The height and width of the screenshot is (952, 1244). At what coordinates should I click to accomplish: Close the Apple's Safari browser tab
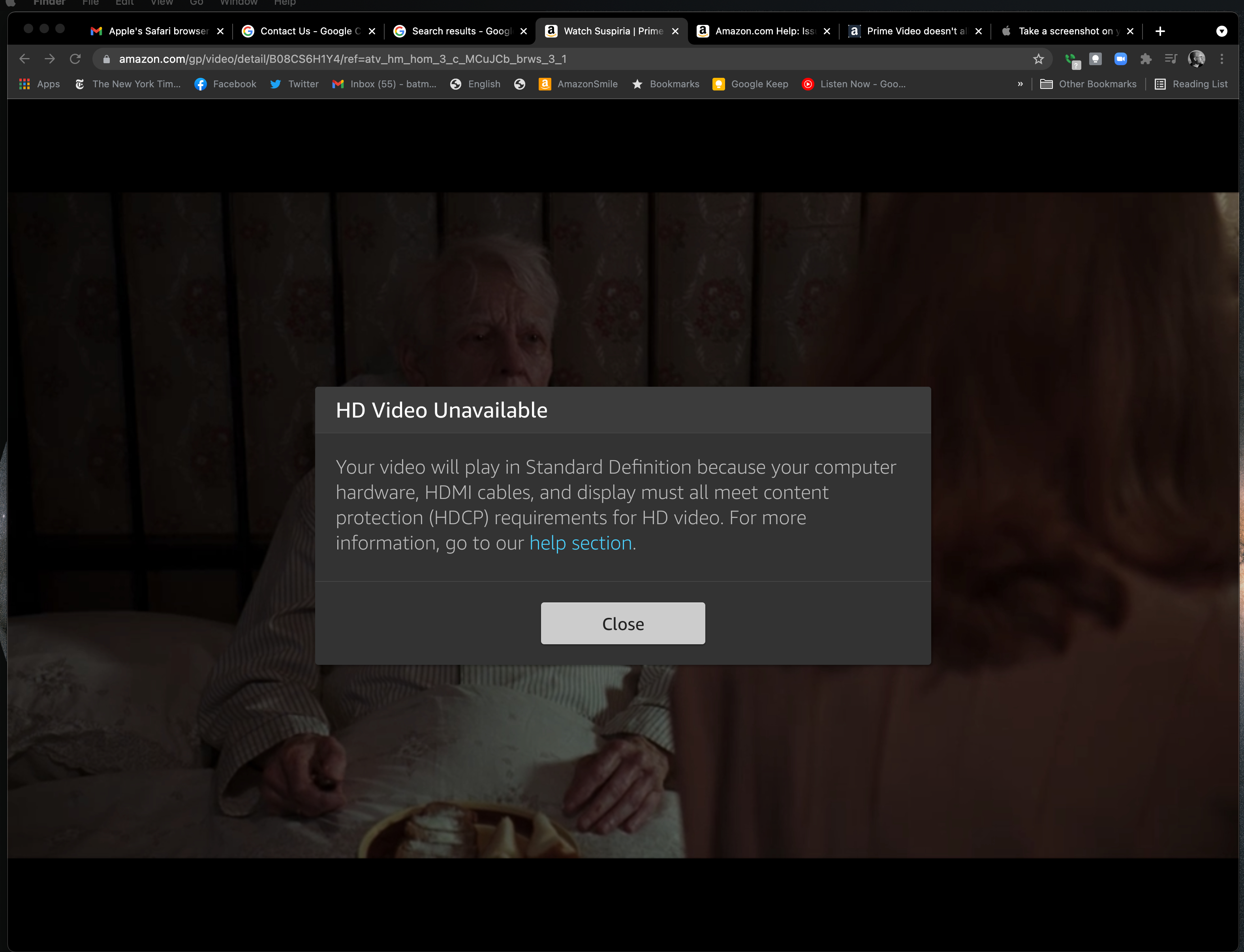220,31
